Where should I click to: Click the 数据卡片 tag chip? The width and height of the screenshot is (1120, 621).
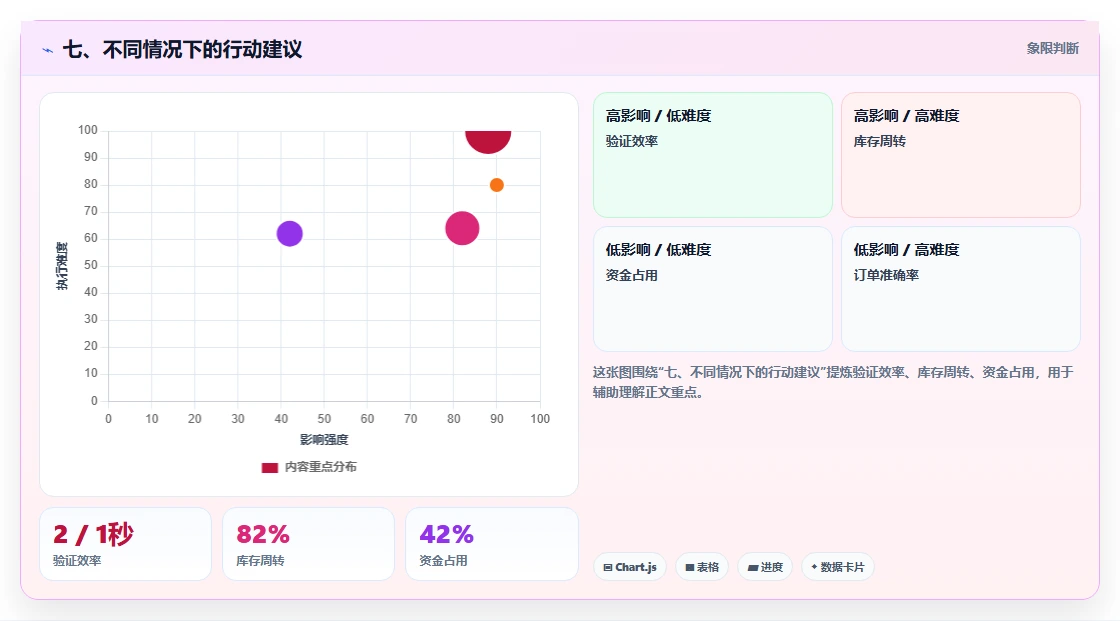point(838,567)
